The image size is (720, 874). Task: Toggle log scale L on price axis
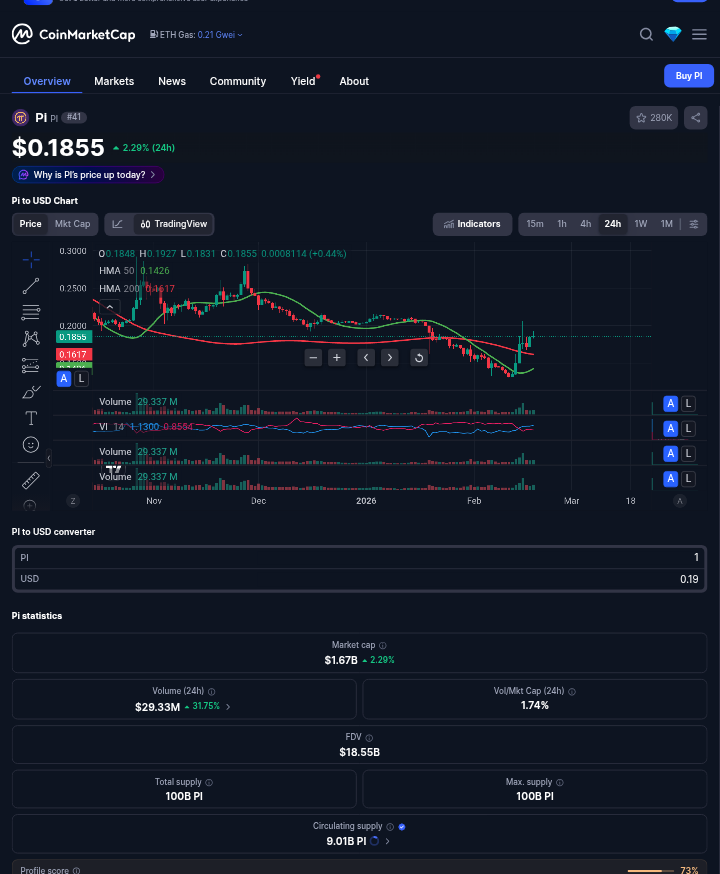point(81,379)
